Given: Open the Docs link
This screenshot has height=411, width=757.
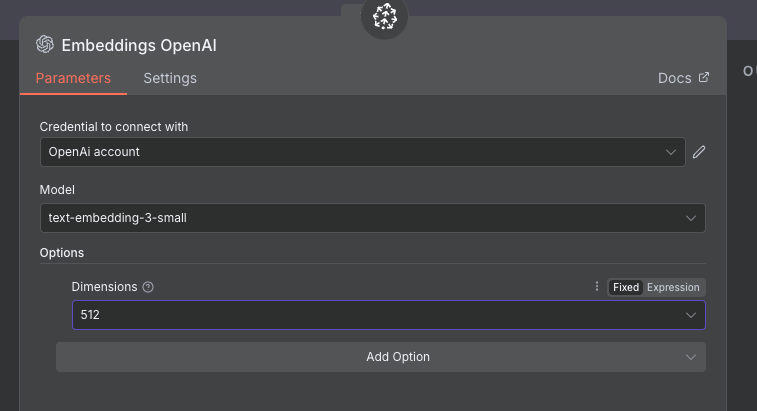Looking at the screenshot, I should tap(674, 78).
